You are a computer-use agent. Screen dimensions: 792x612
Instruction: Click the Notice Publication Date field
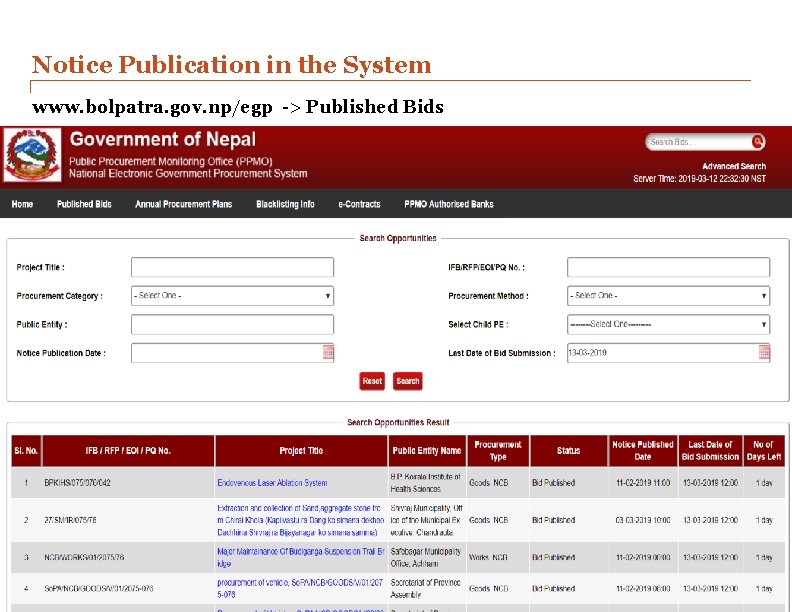coord(227,352)
